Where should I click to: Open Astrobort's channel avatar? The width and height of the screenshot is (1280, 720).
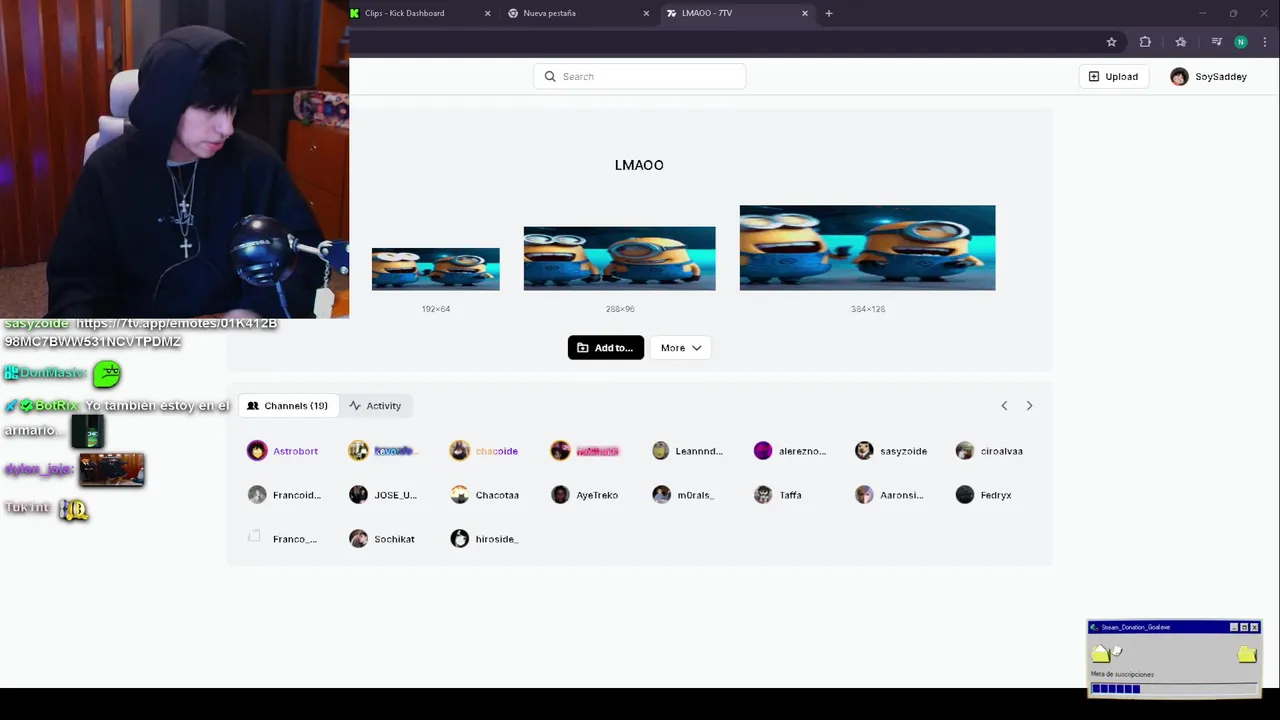click(257, 451)
